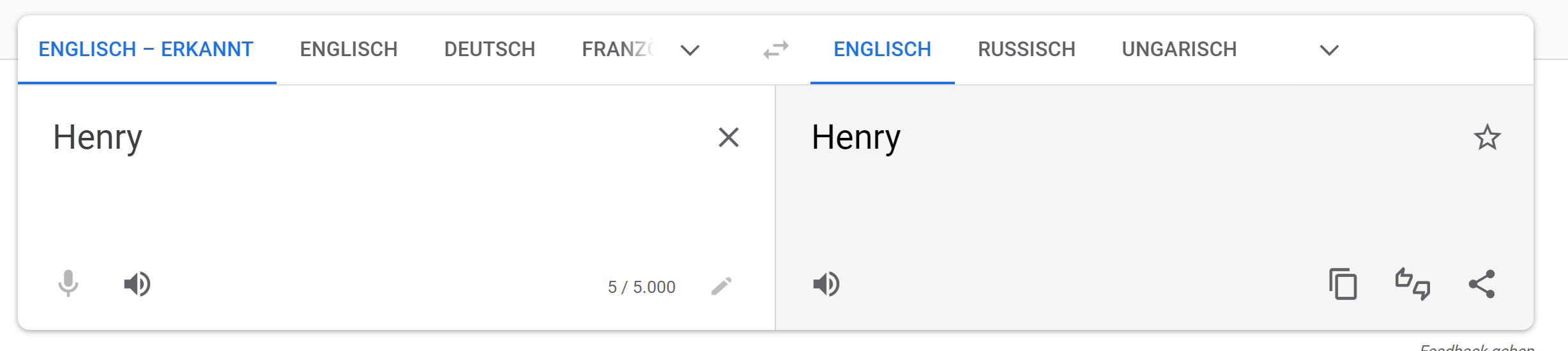The height and width of the screenshot is (351, 1568).
Task: Save translation with the star icon
Action: [1487, 137]
